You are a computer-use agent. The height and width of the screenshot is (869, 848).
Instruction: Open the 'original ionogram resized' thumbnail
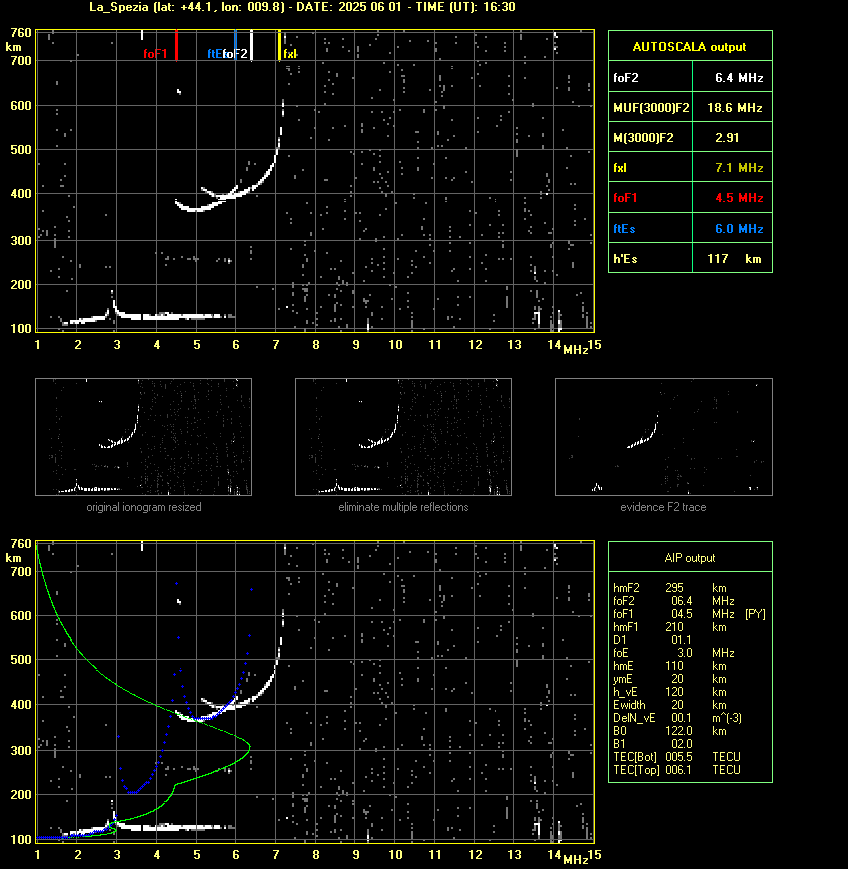(x=144, y=437)
